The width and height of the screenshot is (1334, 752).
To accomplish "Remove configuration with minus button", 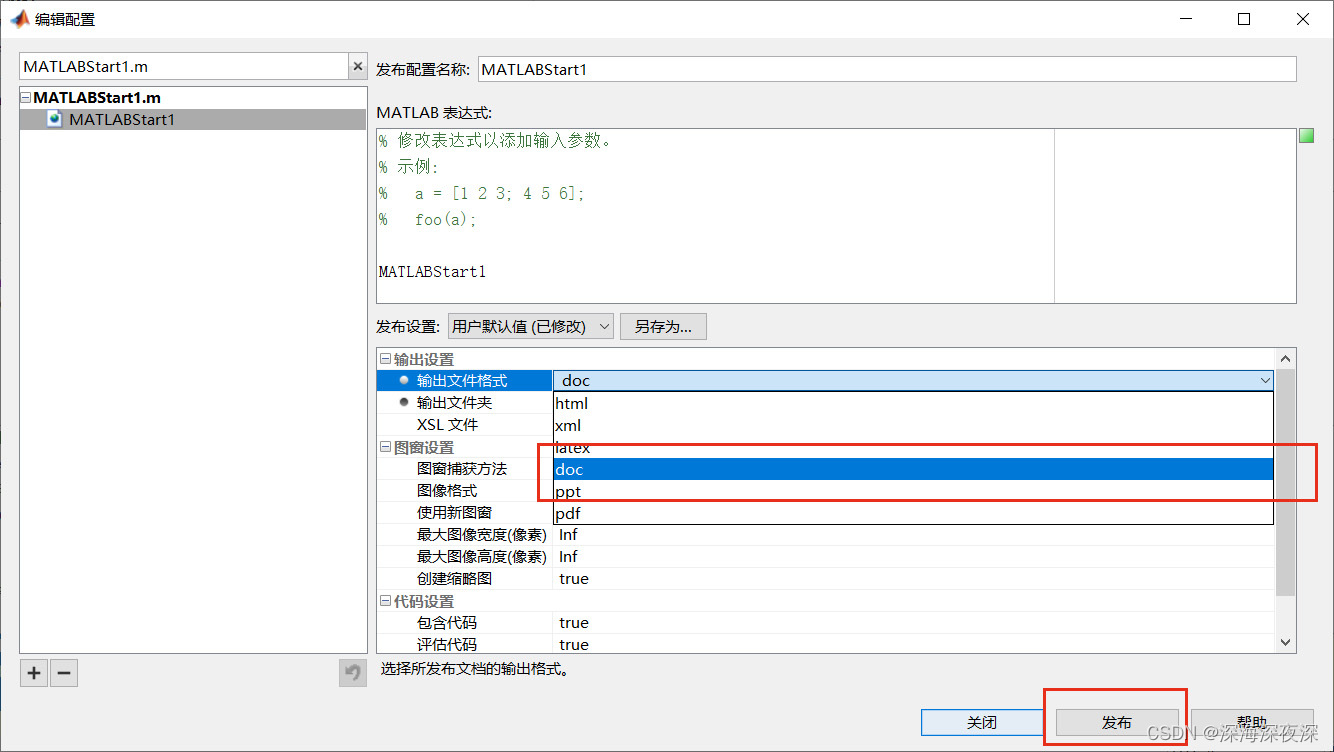I will click(64, 673).
